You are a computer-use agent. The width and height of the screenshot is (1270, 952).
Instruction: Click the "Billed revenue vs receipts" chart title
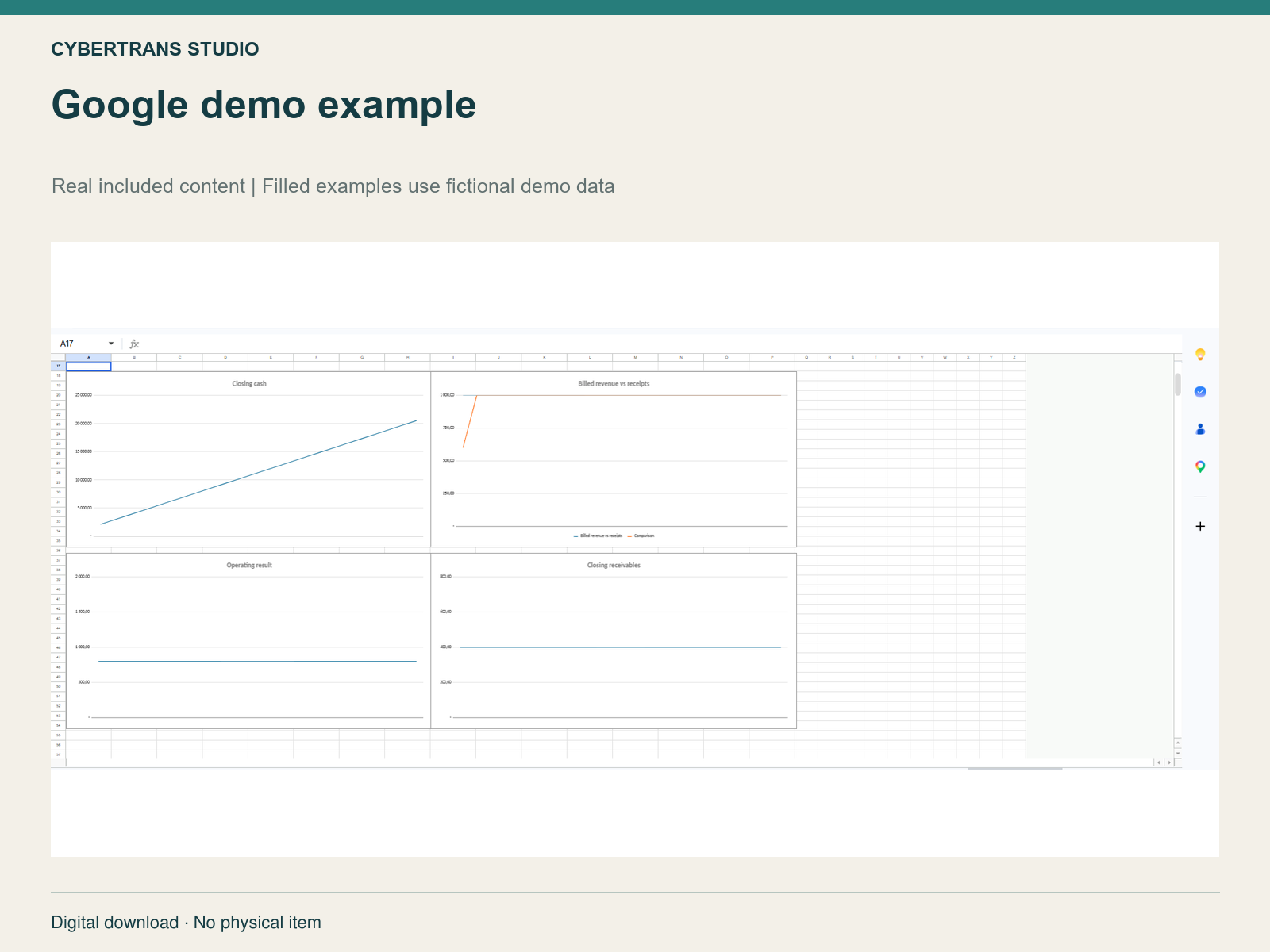tap(614, 384)
